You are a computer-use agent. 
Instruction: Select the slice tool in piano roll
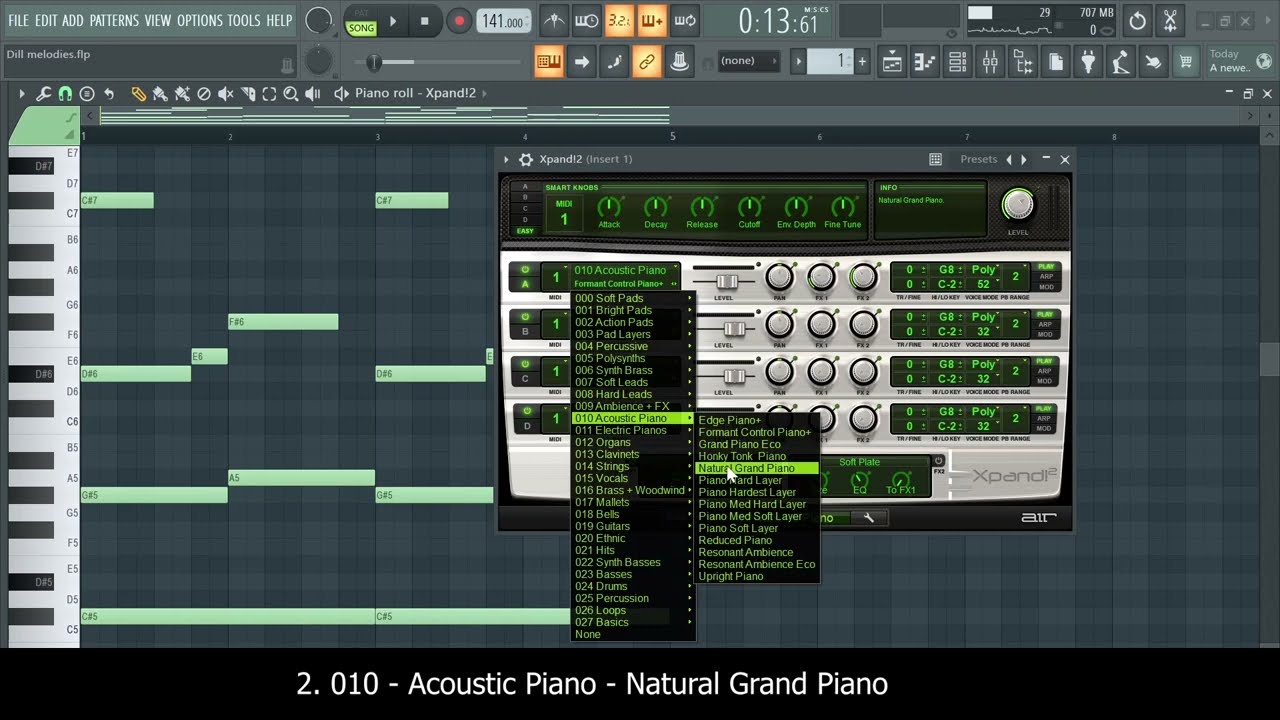click(248, 94)
